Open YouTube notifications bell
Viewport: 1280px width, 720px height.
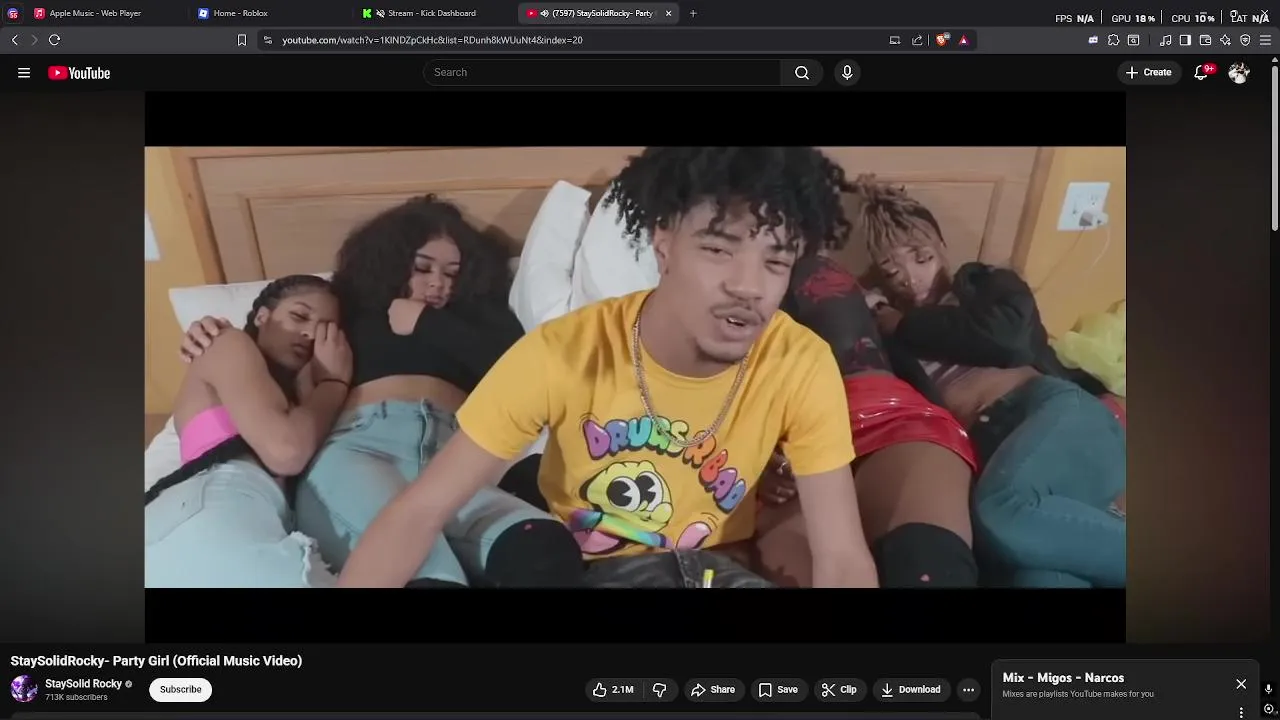pyautogui.click(x=1202, y=73)
